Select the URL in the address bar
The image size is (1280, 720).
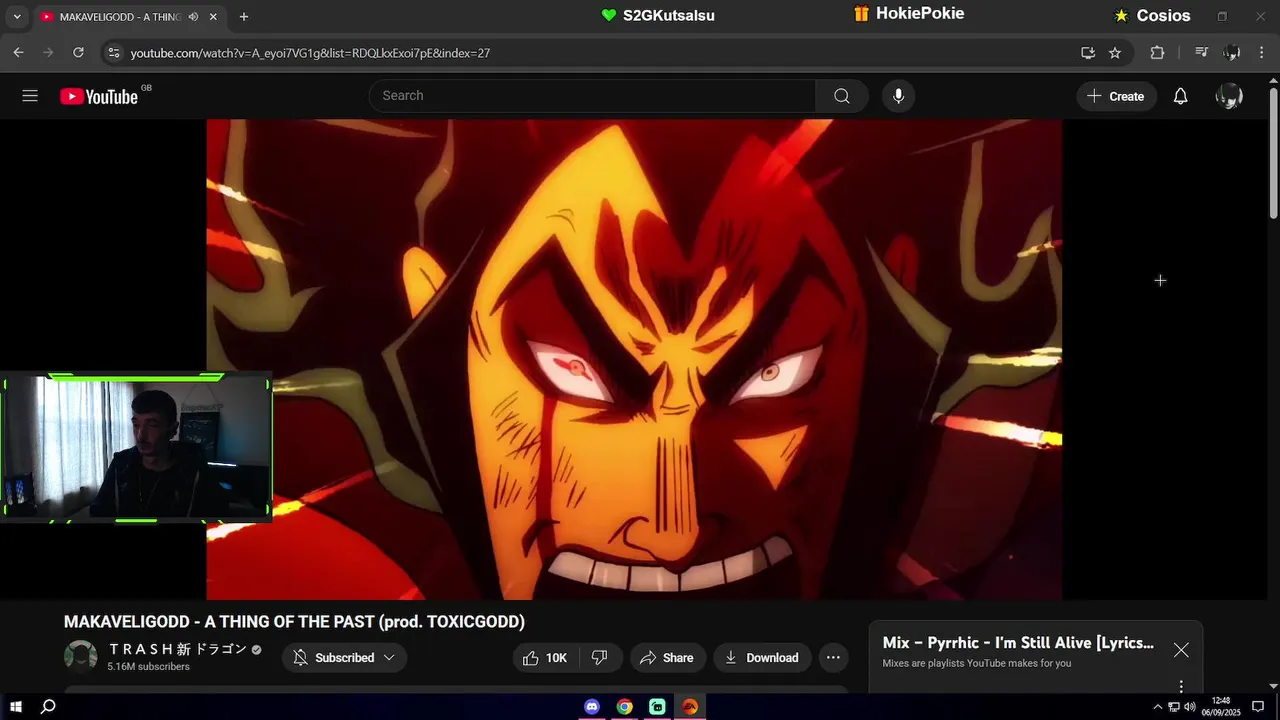click(x=310, y=53)
